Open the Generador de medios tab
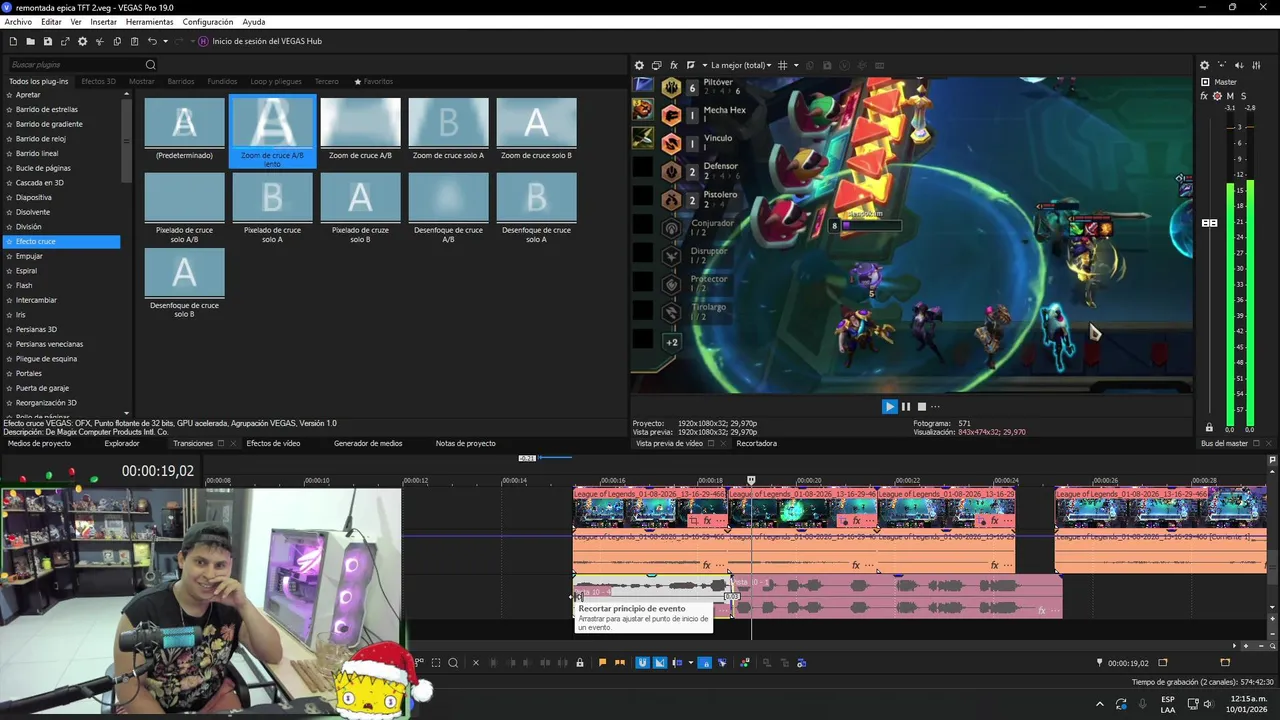Screen dimensions: 1280x720 (368, 443)
